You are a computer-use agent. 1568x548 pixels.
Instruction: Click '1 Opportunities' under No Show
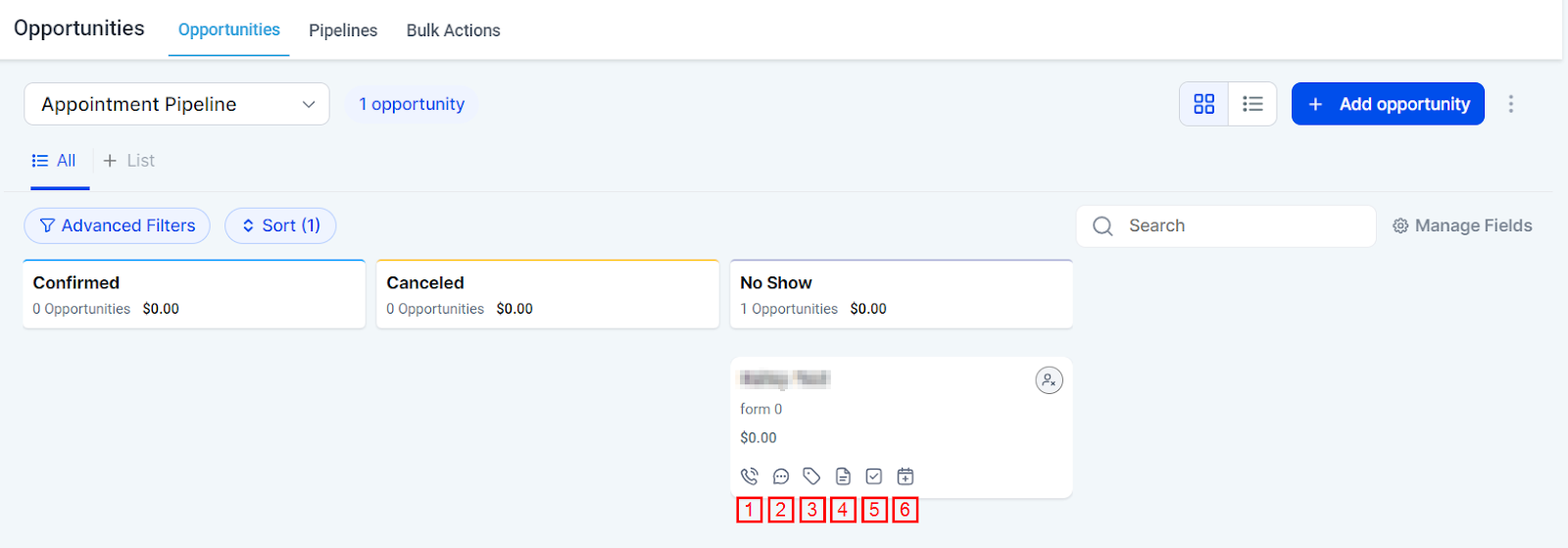(789, 309)
